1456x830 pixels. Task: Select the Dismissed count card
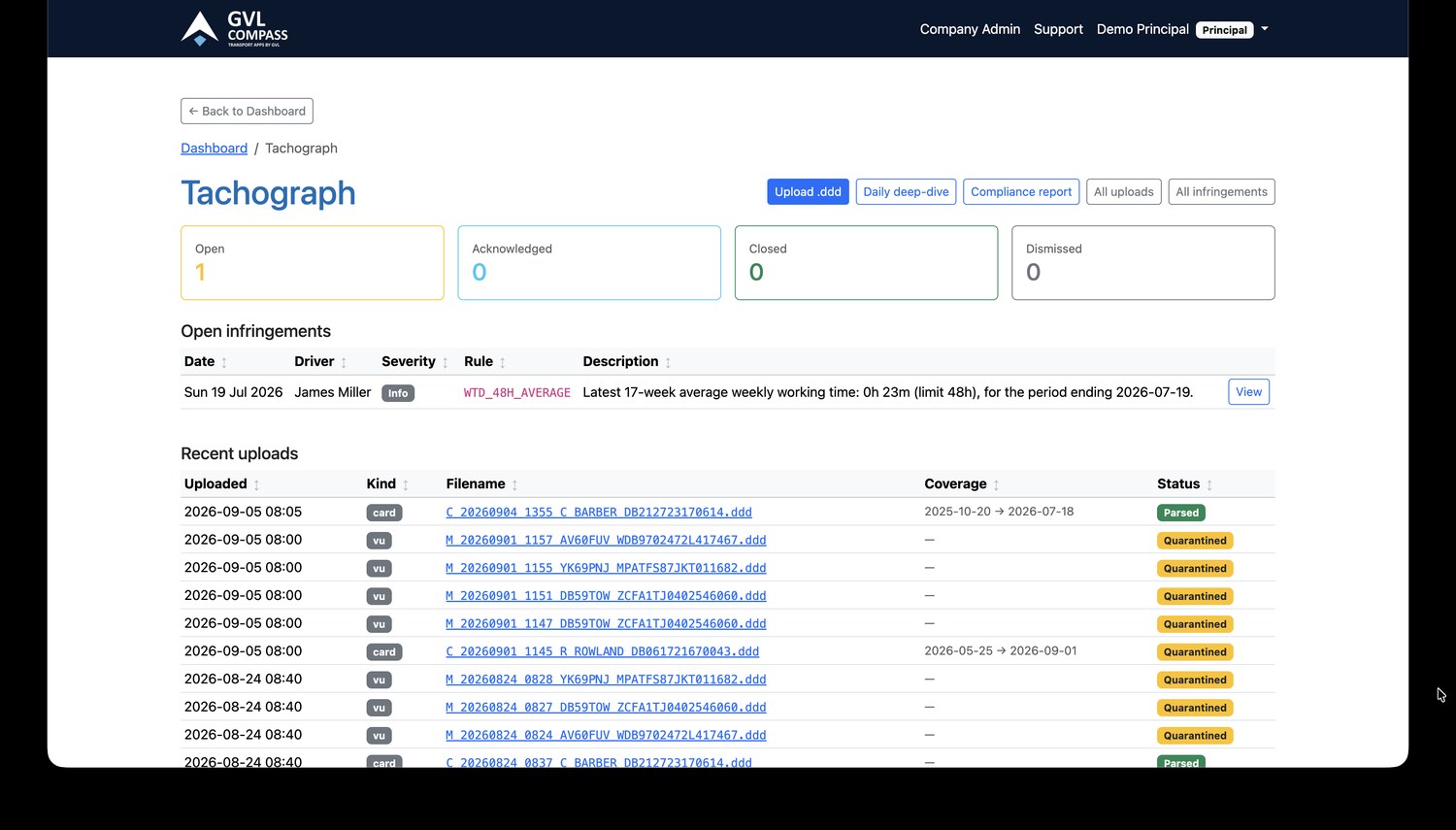pos(1143,263)
